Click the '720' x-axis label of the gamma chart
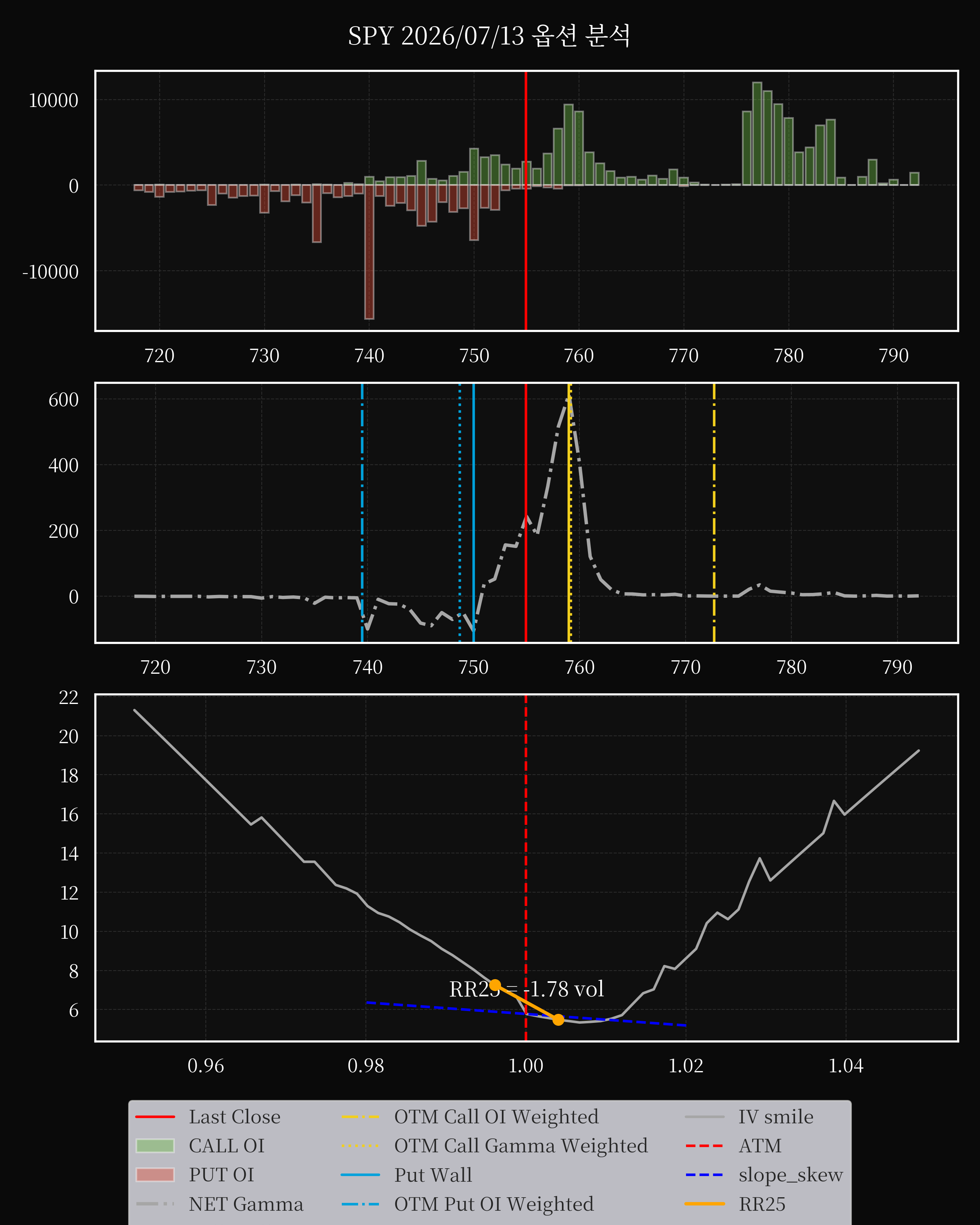Viewport: 980px width, 1225px height. 155,666
